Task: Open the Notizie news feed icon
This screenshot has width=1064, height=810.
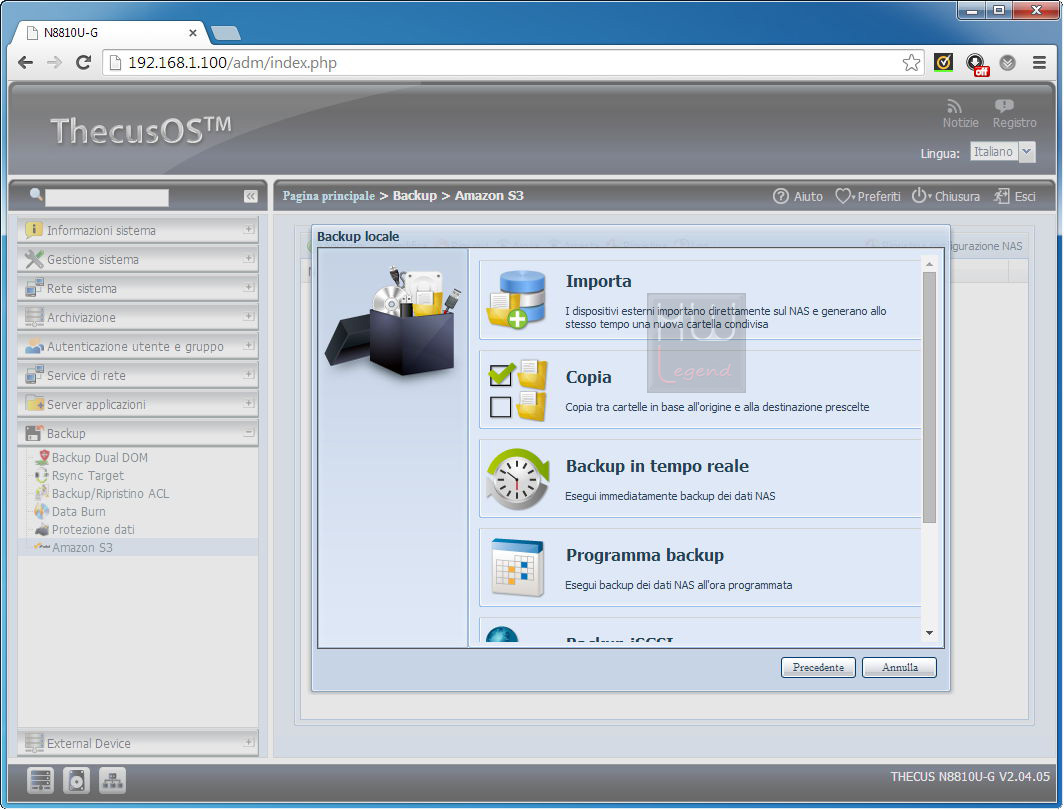Action: (954, 107)
